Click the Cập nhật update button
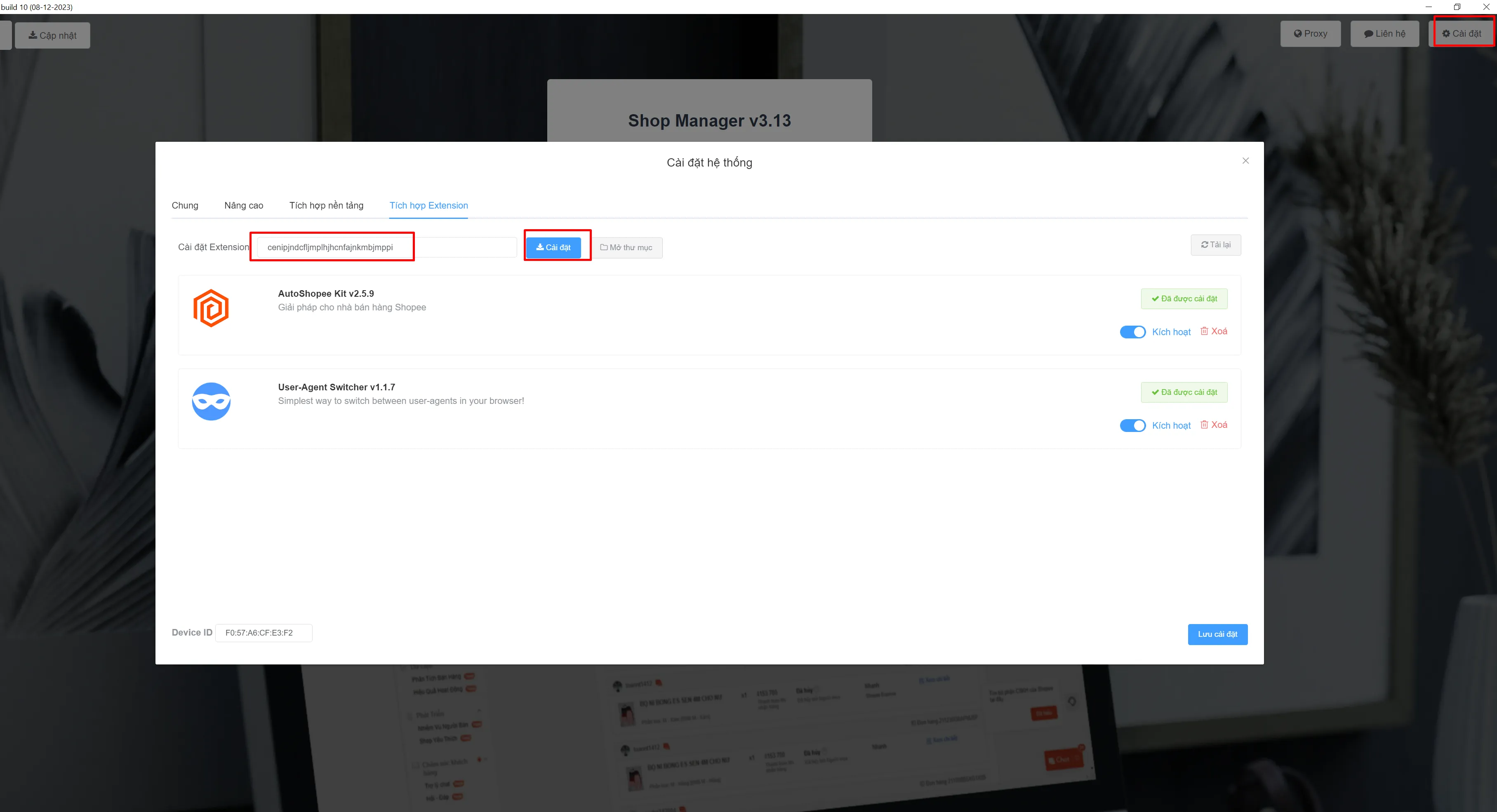1497x812 pixels. coord(52,35)
